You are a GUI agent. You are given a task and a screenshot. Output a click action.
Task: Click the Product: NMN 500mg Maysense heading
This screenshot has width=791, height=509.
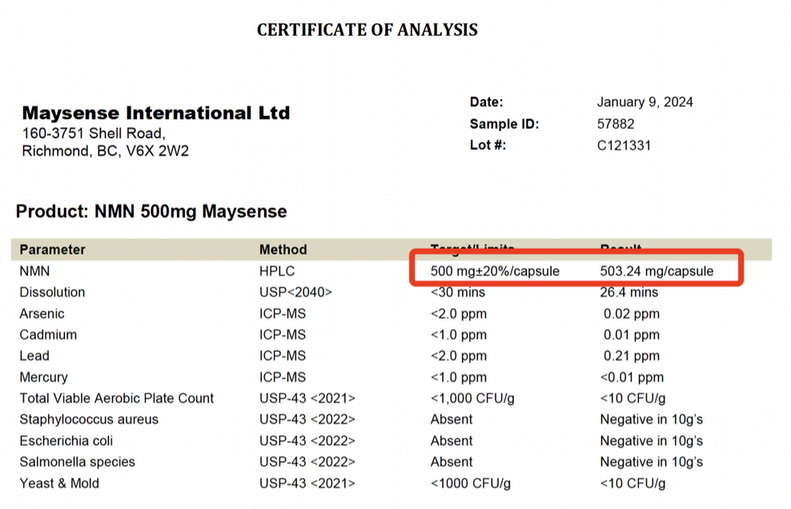(x=152, y=211)
